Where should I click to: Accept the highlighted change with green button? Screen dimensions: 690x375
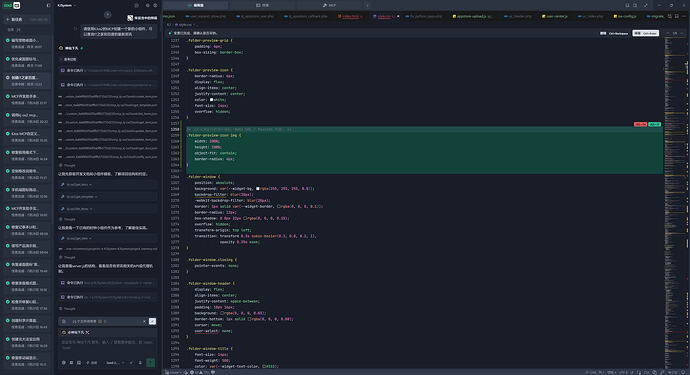point(654,124)
